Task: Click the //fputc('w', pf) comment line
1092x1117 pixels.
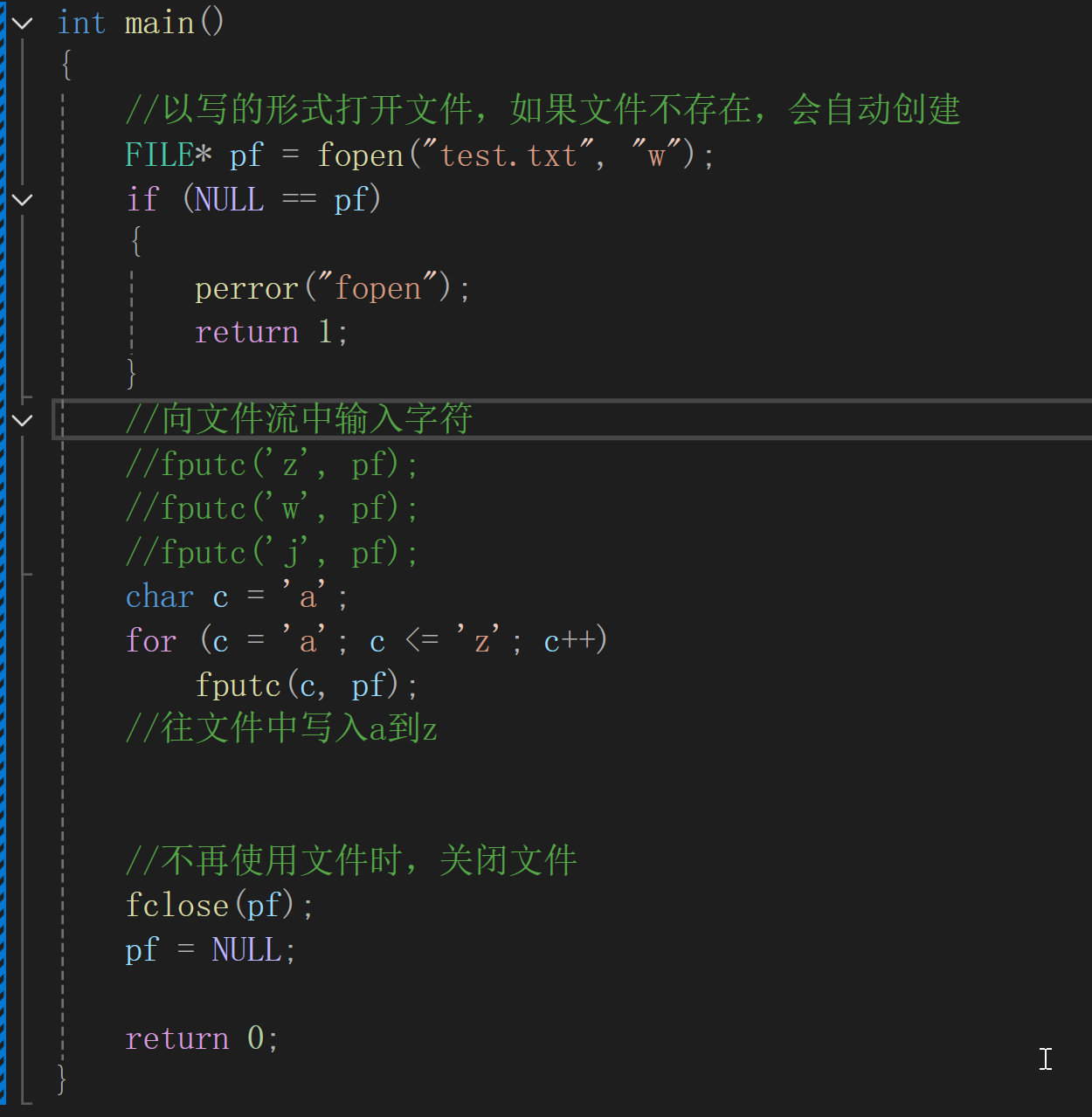Action: click(272, 508)
